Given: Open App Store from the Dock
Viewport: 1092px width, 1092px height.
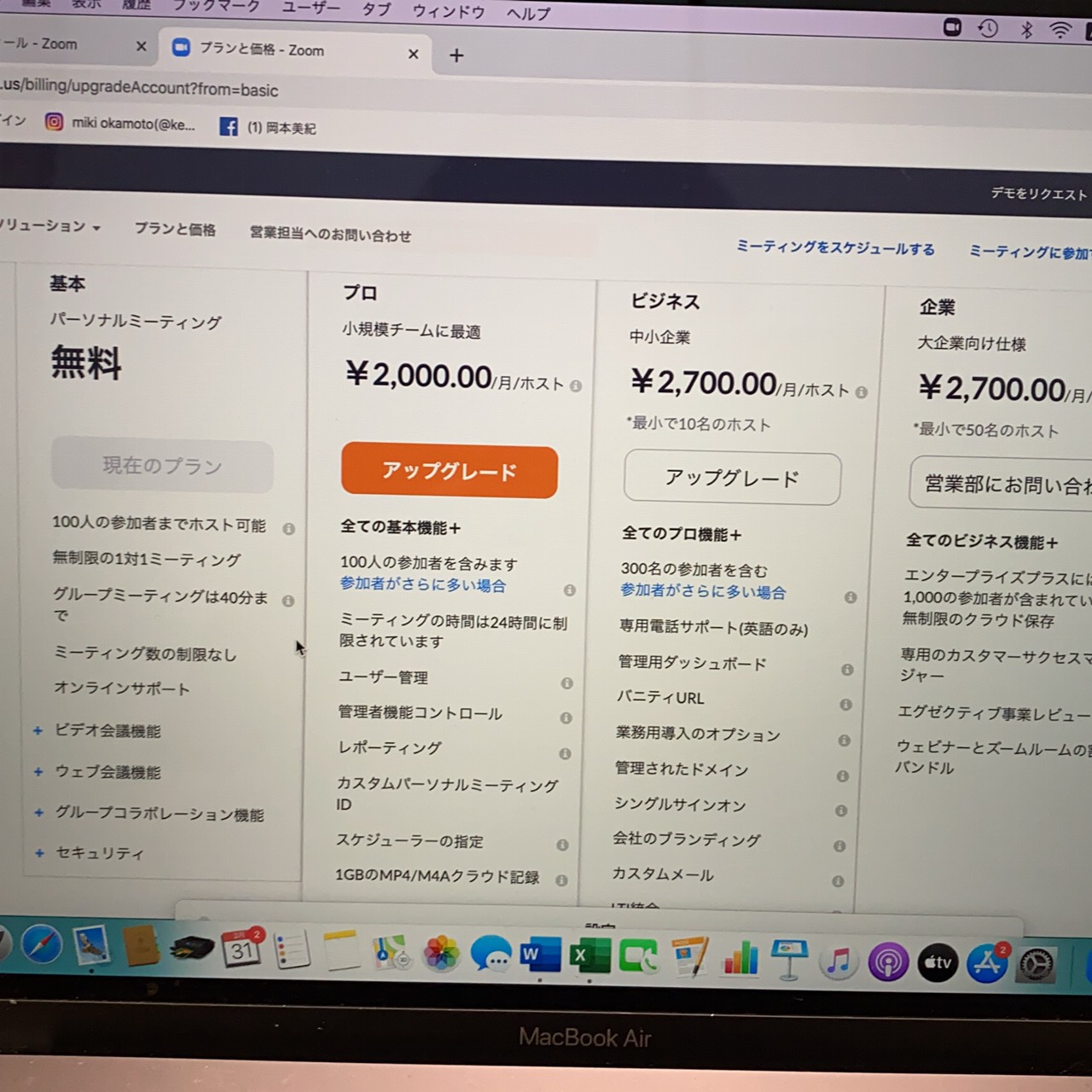Looking at the screenshot, I should pos(987,964).
